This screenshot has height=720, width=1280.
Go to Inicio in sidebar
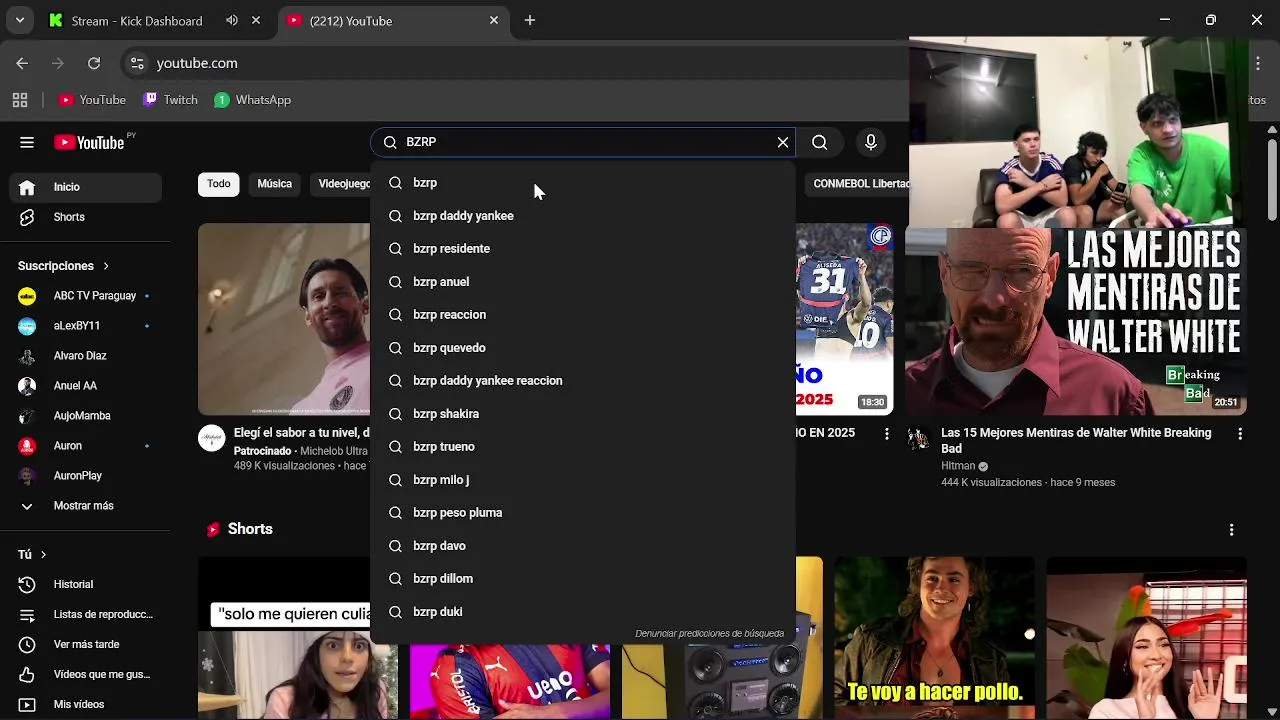click(86, 187)
